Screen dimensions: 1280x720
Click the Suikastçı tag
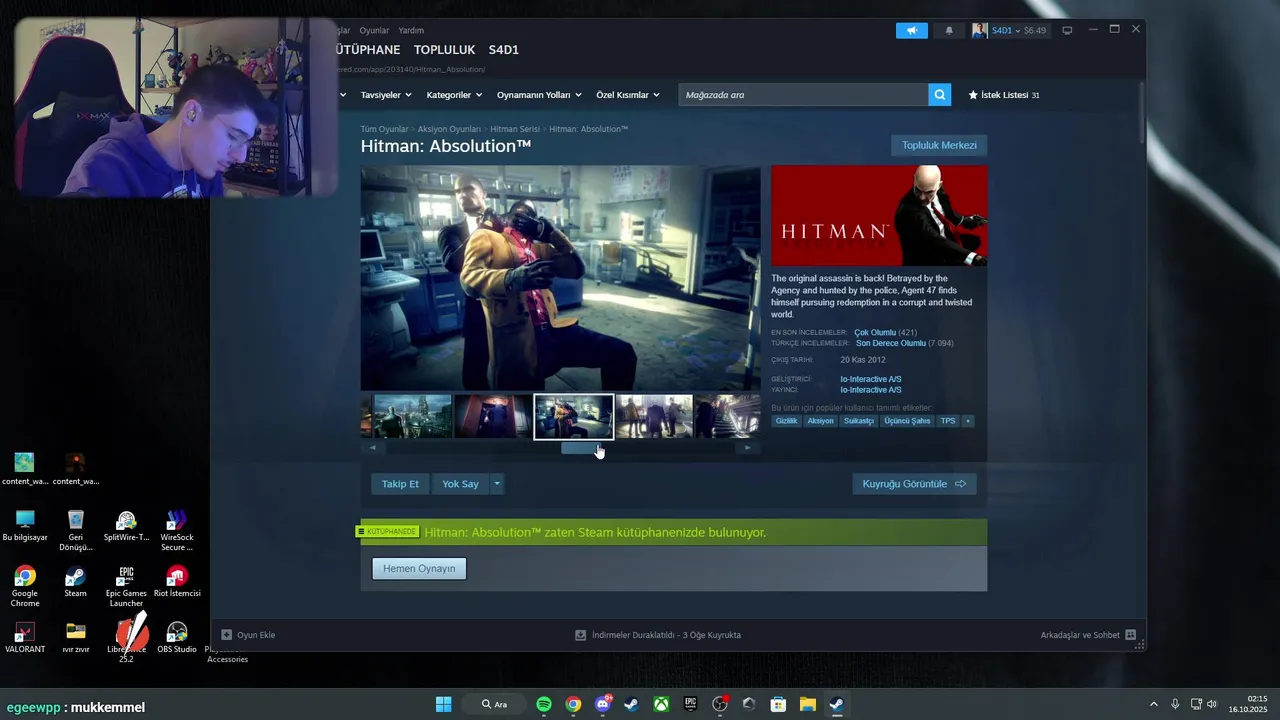(x=858, y=421)
